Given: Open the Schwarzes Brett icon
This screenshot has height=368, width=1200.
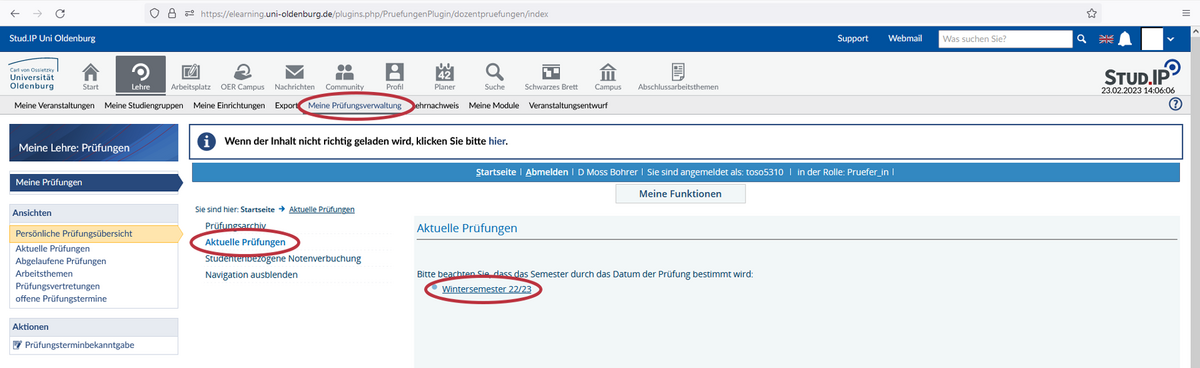Looking at the screenshot, I should 551,76.
